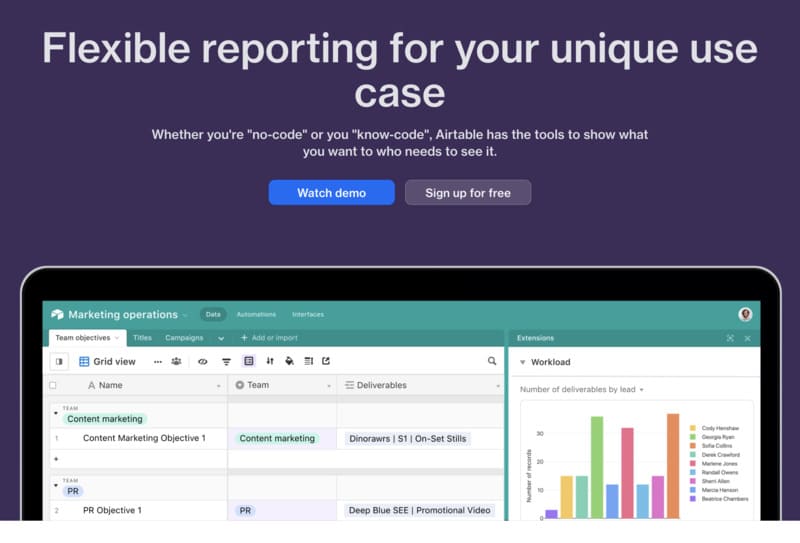The image size is (800, 543).
Task: Click the Airtable logo beside Marketing operations
Action: tap(57, 314)
